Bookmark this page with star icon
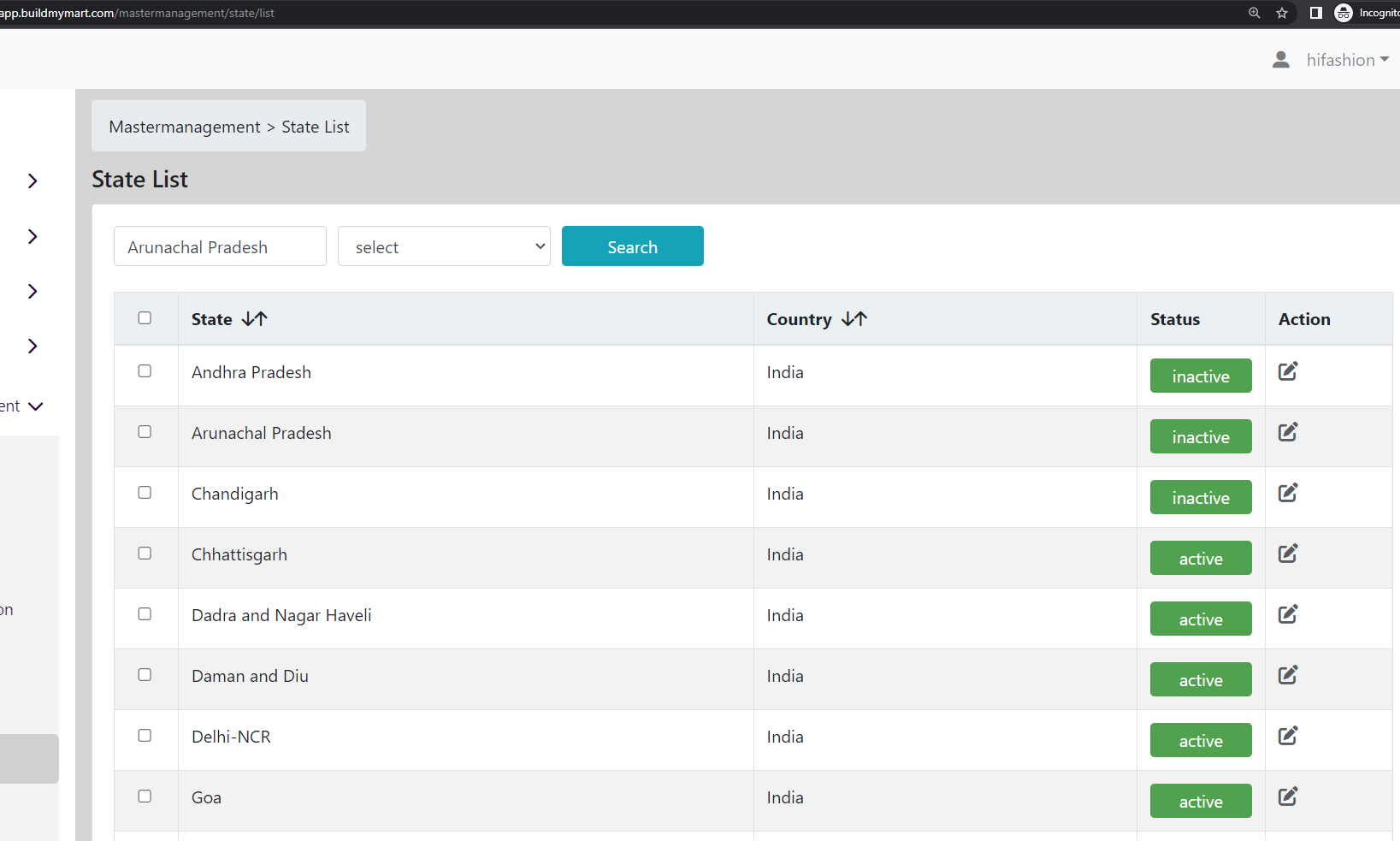Viewport: 1400px width, 841px height. coord(1282,13)
